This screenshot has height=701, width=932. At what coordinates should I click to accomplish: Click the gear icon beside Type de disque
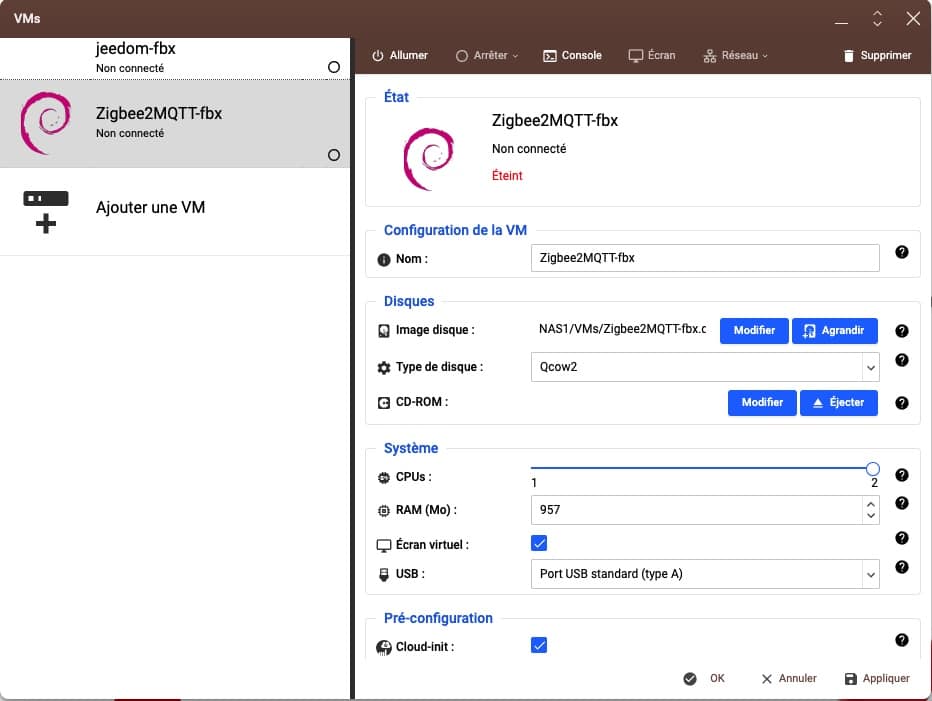click(x=384, y=368)
